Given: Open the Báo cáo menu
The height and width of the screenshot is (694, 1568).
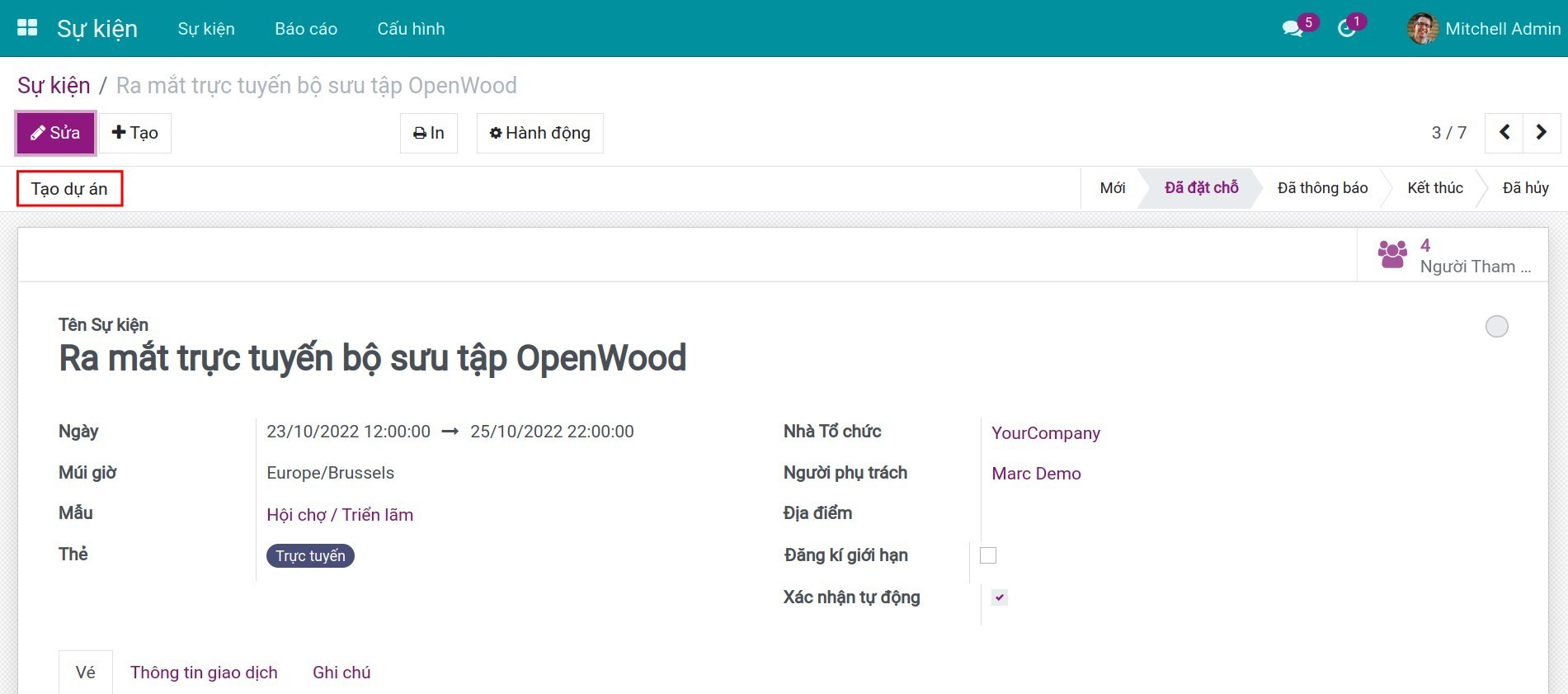Looking at the screenshot, I should pyautogui.click(x=306, y=29).
